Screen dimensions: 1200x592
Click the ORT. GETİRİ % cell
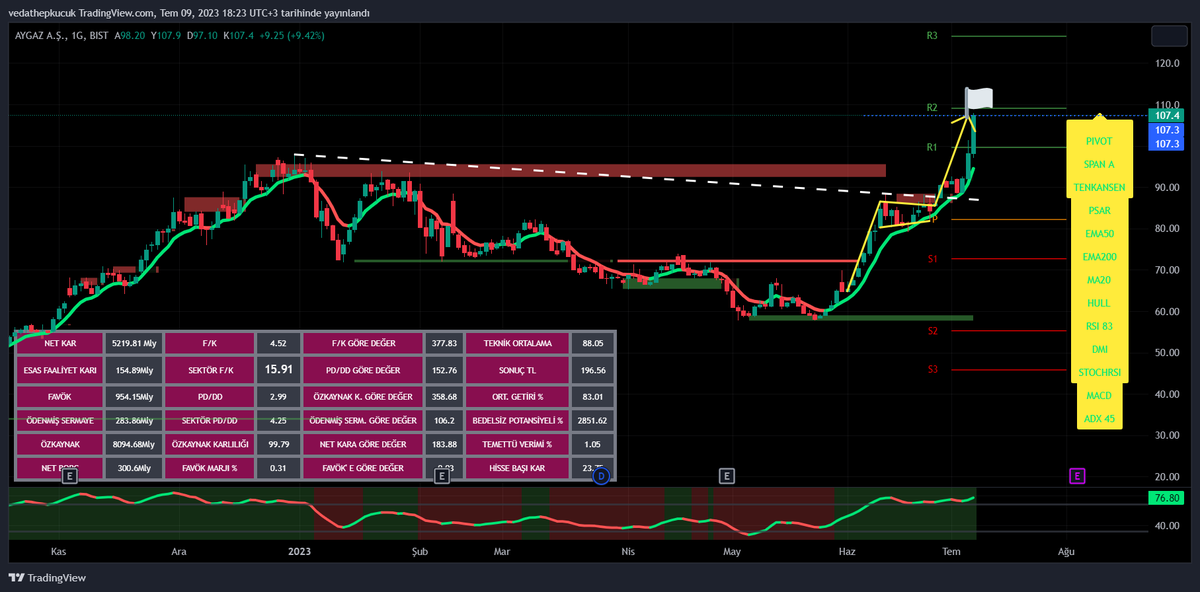[516, 395]
